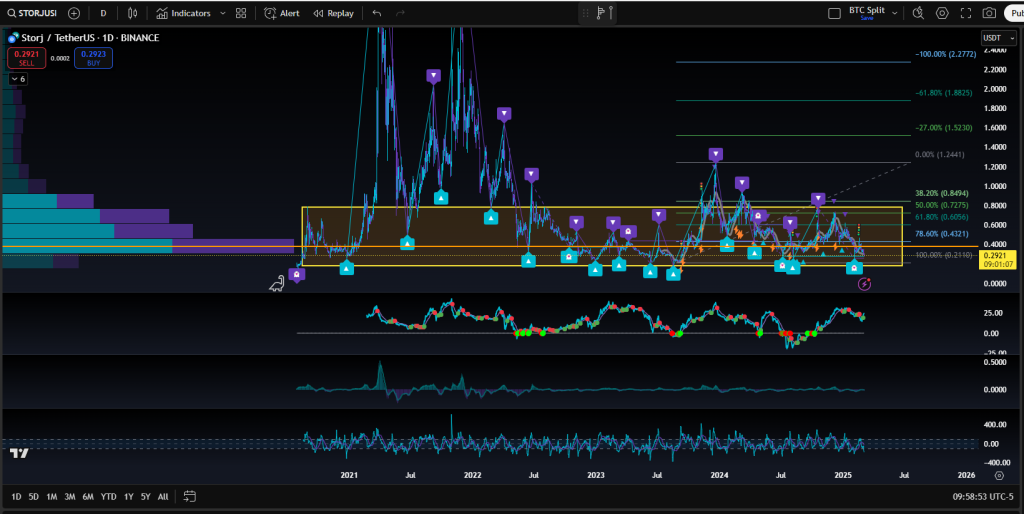Create a new Alert
The height and width of the screenshot is (514, 1024).
pyautogui.click(x=281, y=13)
